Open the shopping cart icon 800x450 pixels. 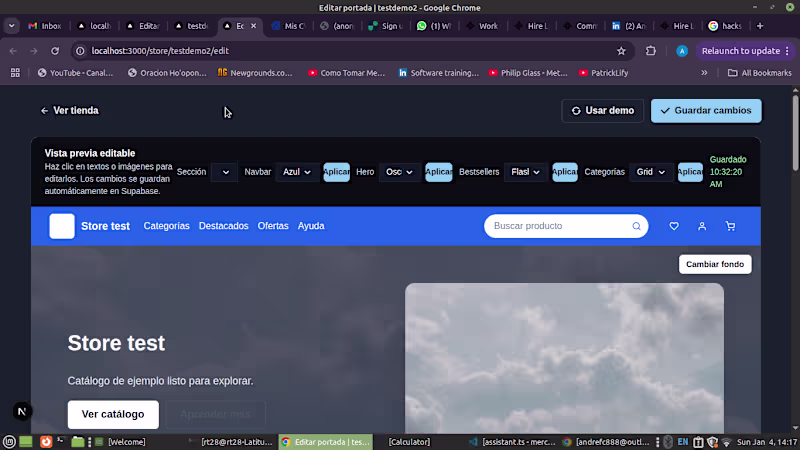click(731, 226)
